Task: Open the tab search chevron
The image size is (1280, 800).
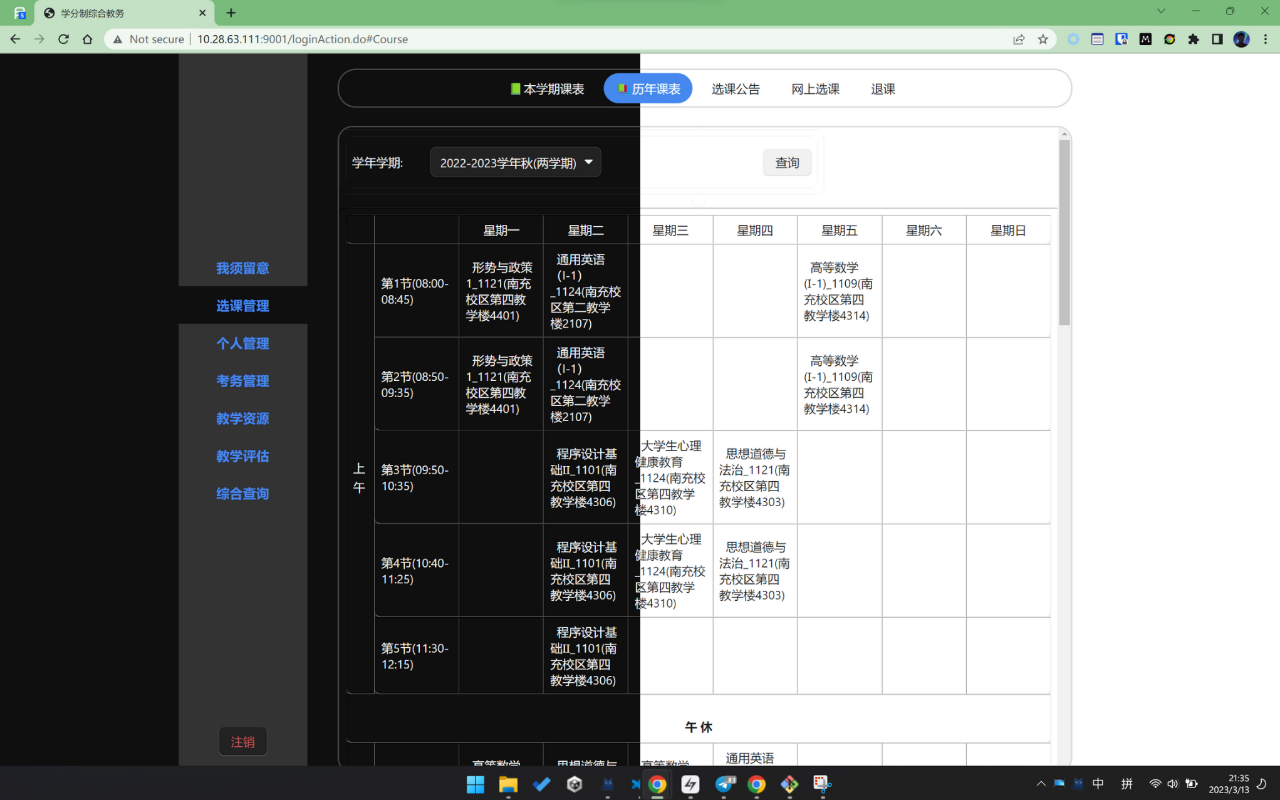Action: 1161,11
